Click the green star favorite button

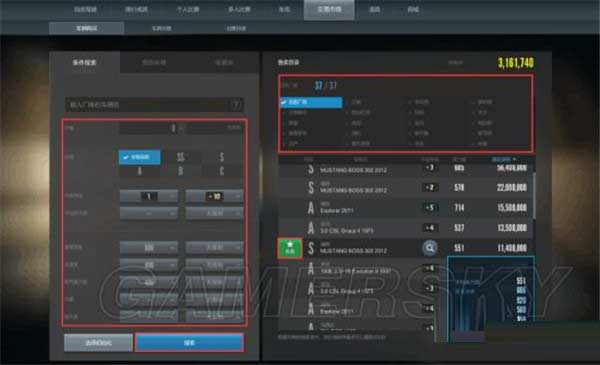pyautogui.click(x=290, y=248)
